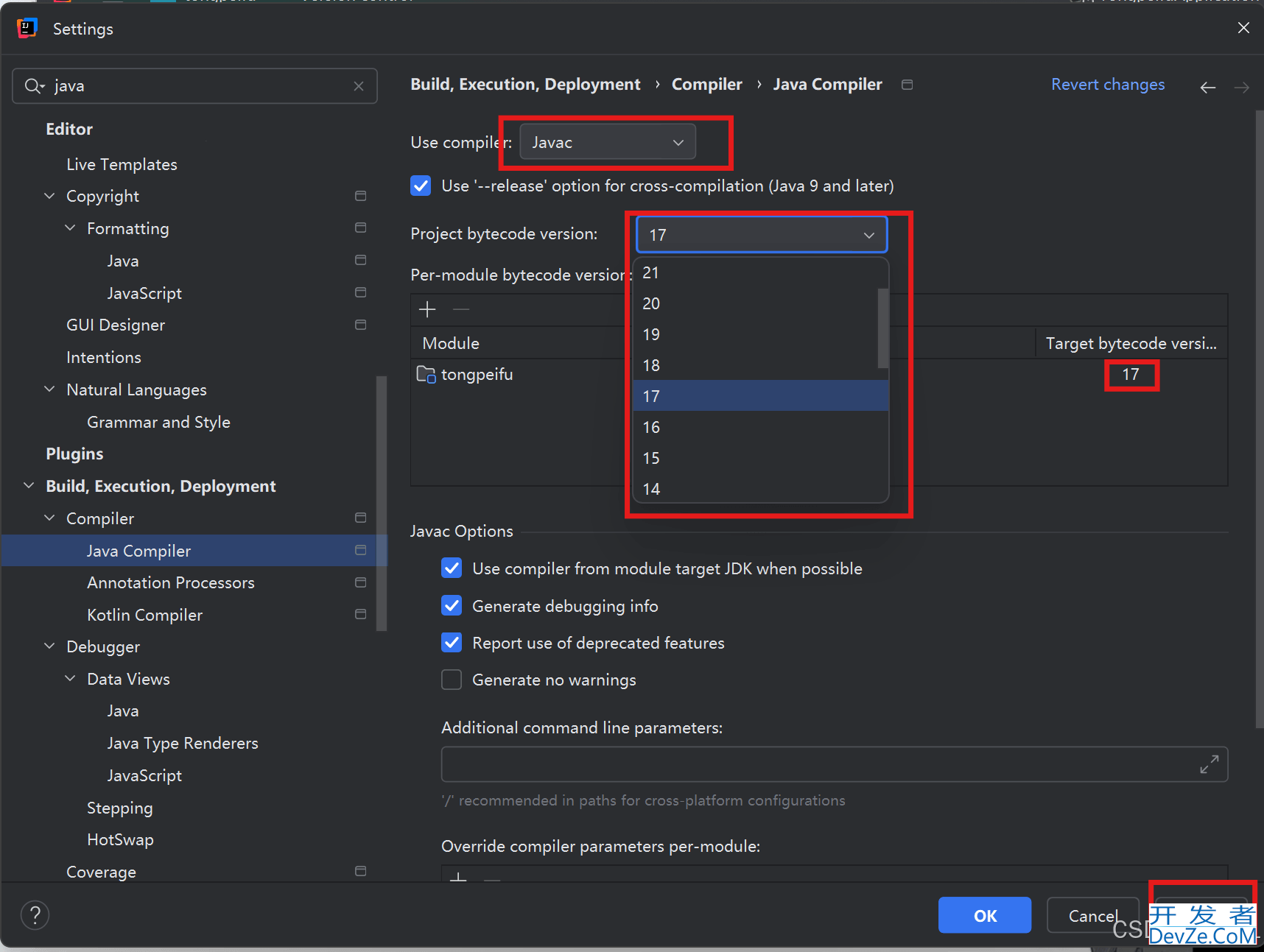The image size is (1264, 952).
Task: Click the IntelliJ logo in title bar
Action: [x=27, y=29]
